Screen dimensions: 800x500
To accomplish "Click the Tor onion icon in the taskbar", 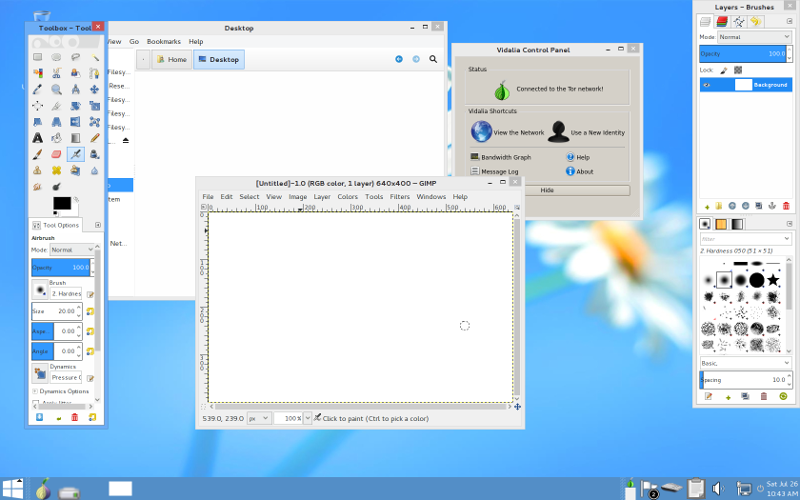I will [x=41, y=489].
